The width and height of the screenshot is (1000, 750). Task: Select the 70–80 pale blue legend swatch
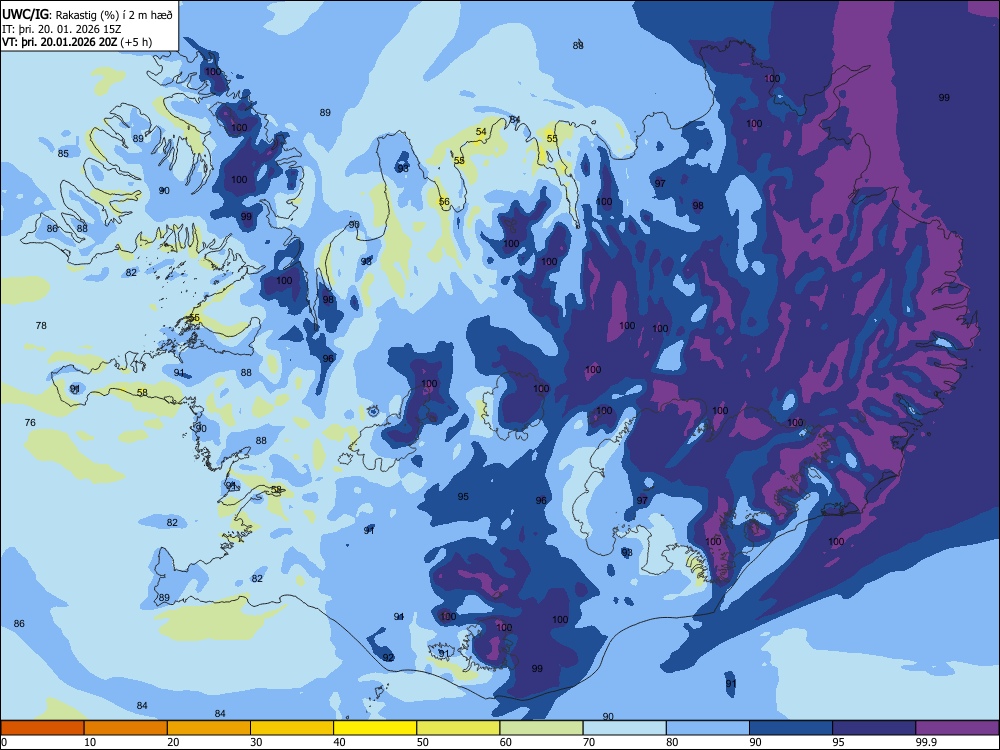625,728
